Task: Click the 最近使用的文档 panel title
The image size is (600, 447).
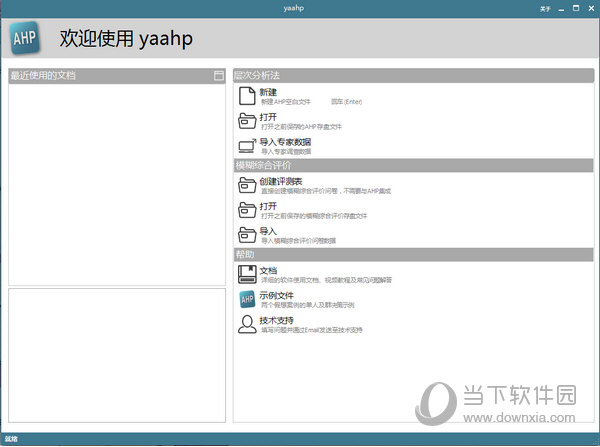Action: [43, 75]
